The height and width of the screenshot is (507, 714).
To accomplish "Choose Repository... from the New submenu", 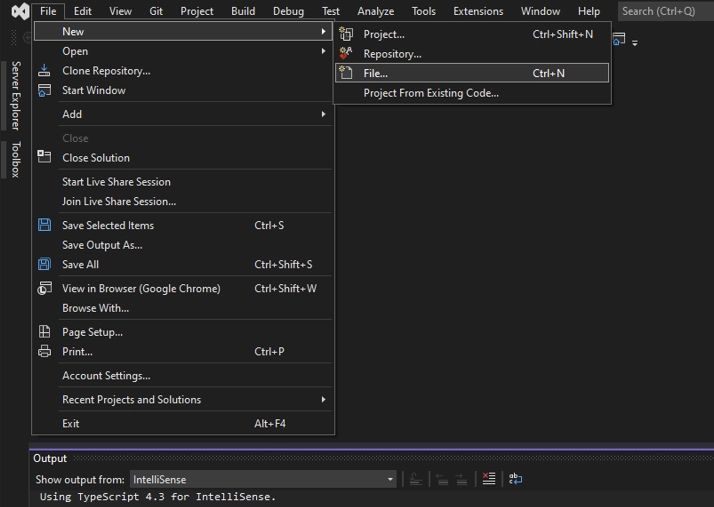I will pos(472,54).
